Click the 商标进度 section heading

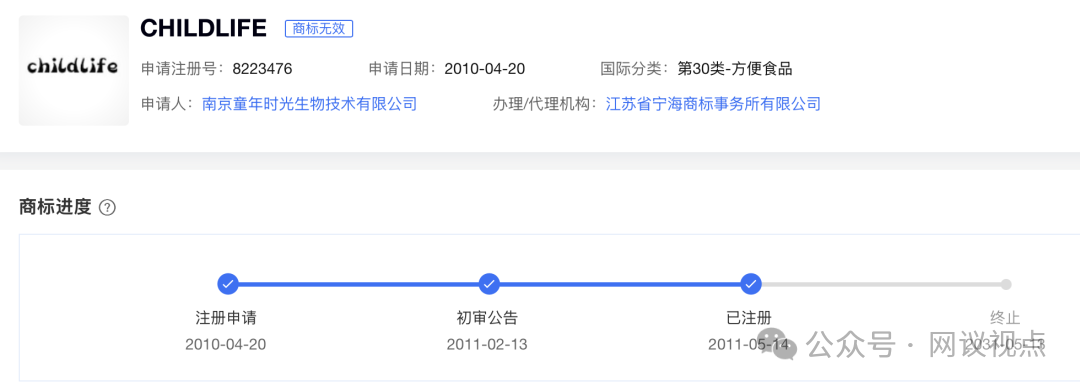pos(55,207)
